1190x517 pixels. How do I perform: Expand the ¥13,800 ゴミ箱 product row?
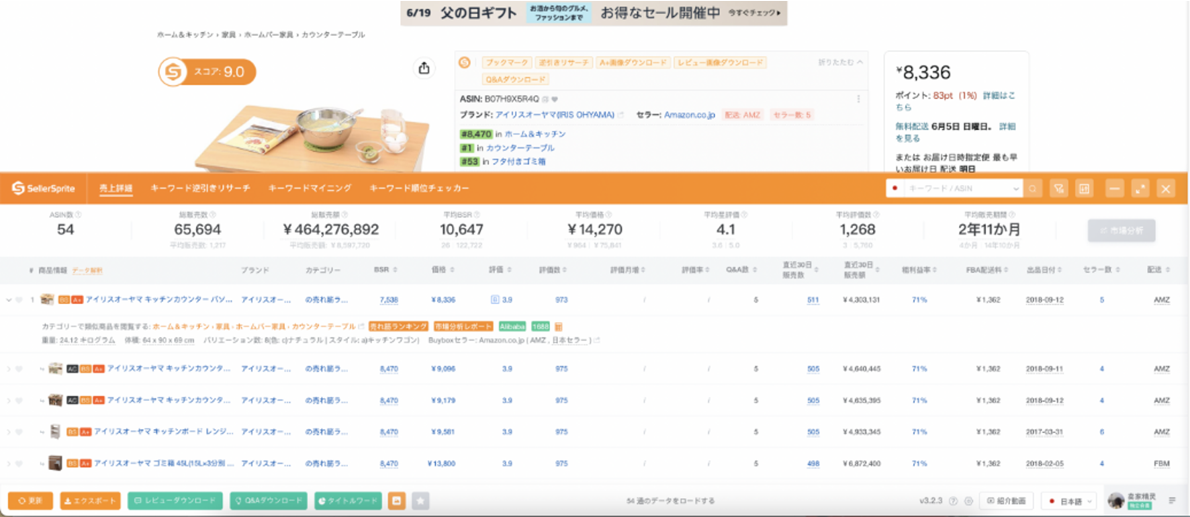8,463
